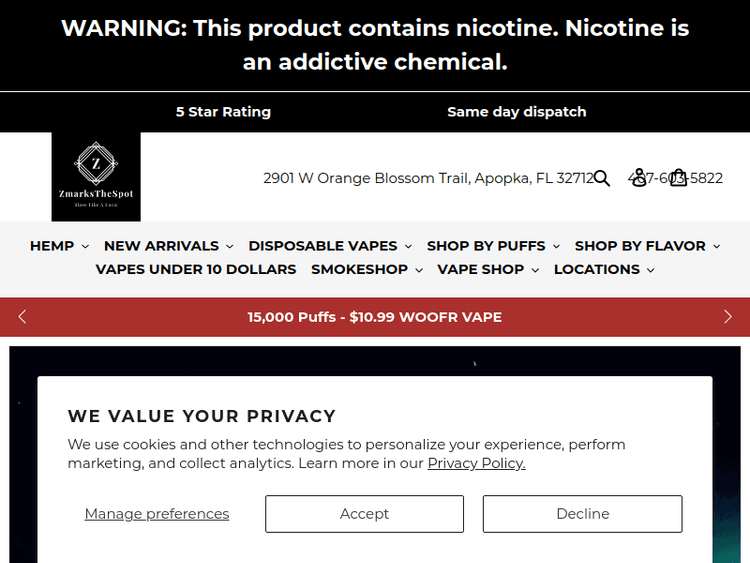The image size is (750, 563).
Task: Expand the Smokeshop menu
Action: pyautogui.click(x=366, y=269)
